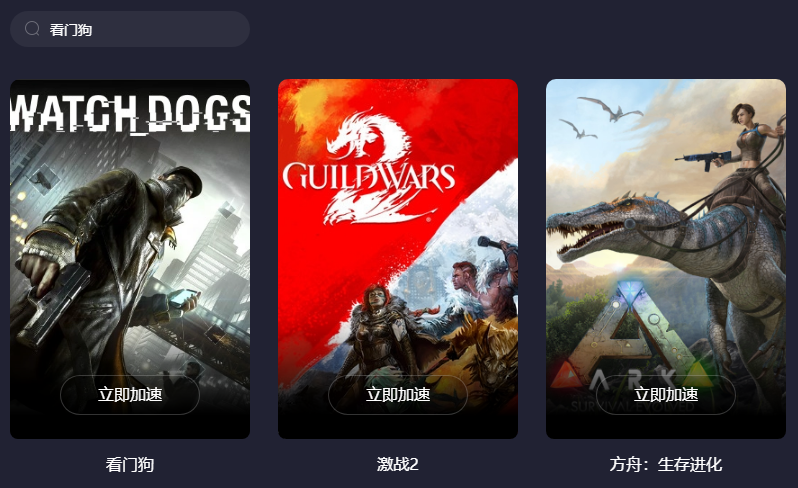The image size is (798, 488).
Task: Launch 立即加速 for the ARK card
Action: coord(666,394)
